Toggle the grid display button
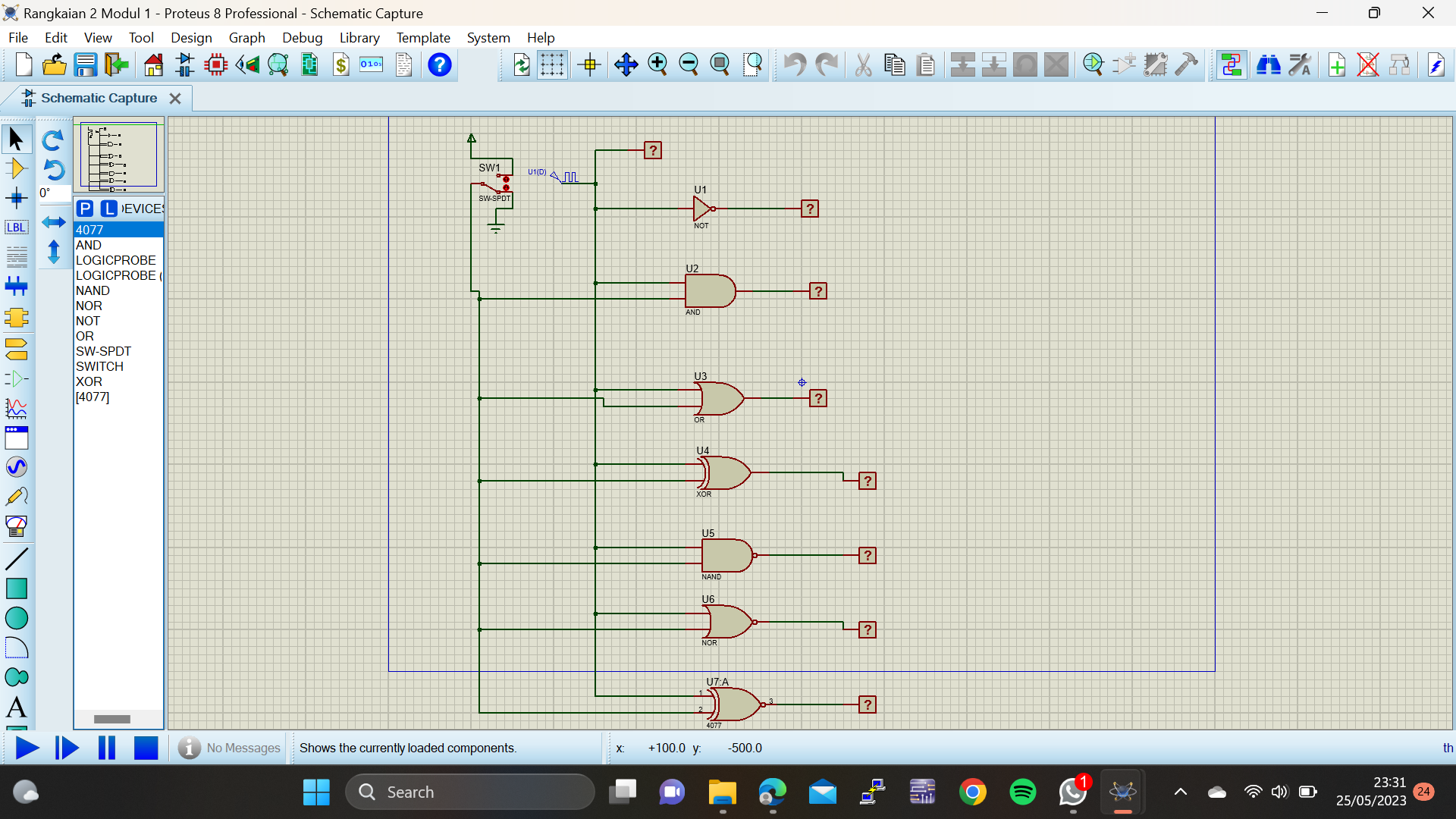Screen dimensions: 1456x819 click(x=552, y=65)
